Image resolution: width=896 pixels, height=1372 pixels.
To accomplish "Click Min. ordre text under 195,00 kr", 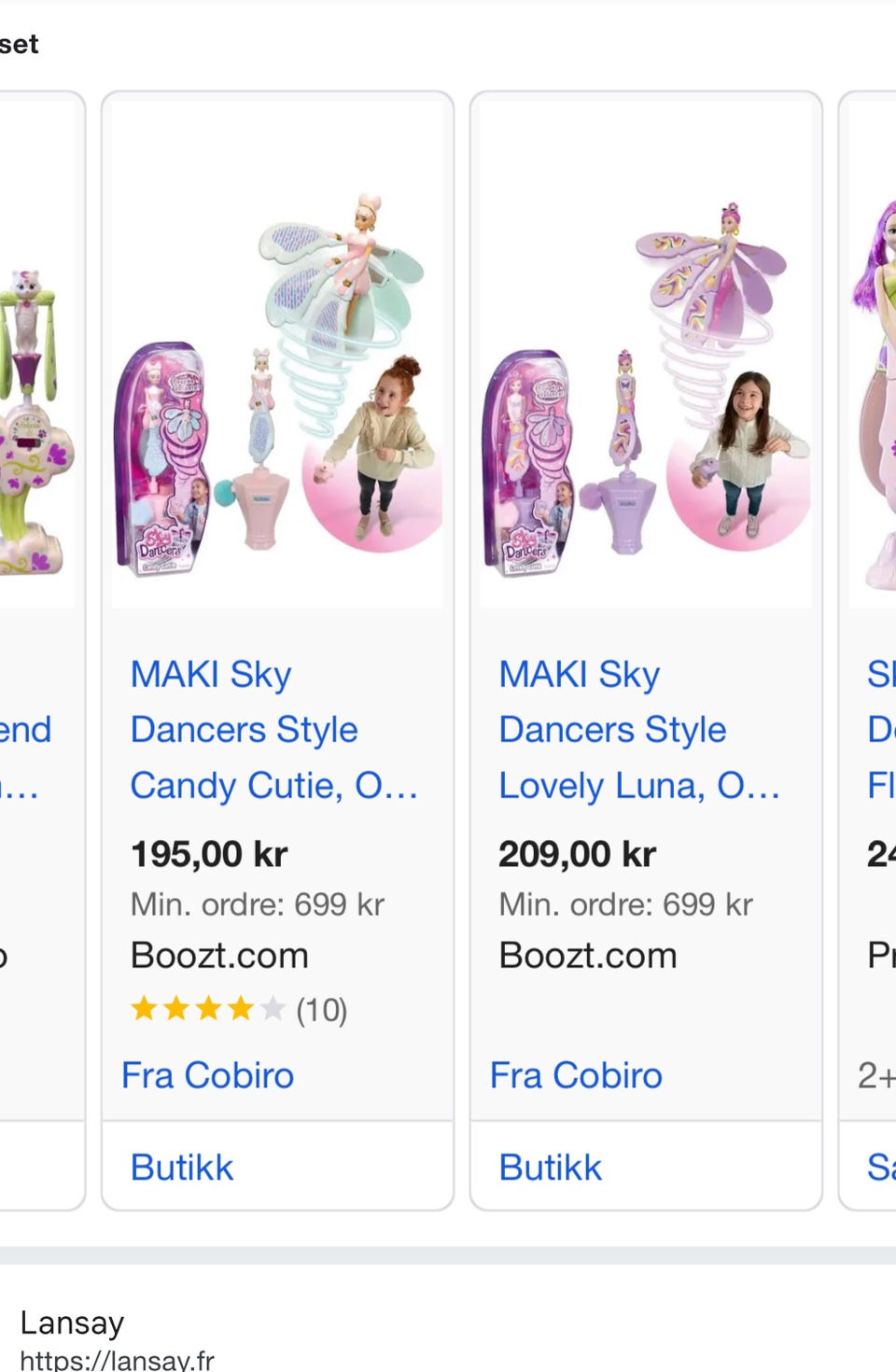I will coord(257,904).
